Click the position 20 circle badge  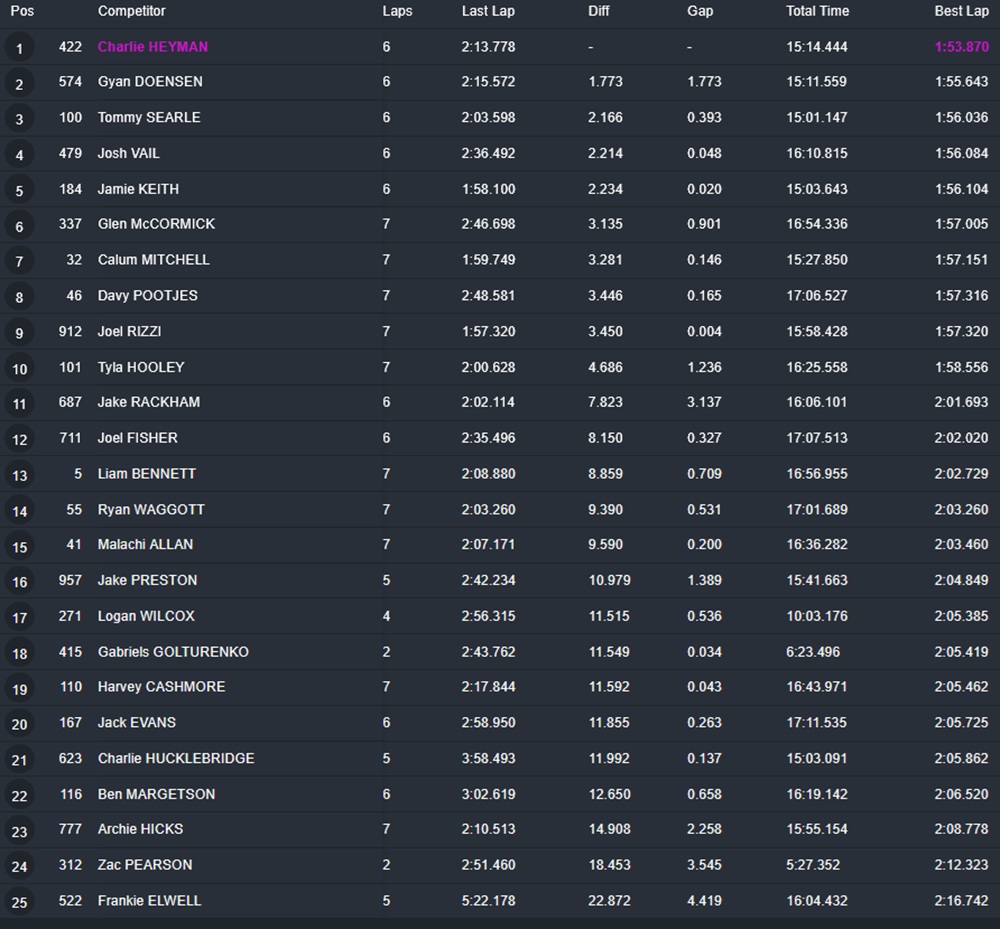[x=19, y=724]
